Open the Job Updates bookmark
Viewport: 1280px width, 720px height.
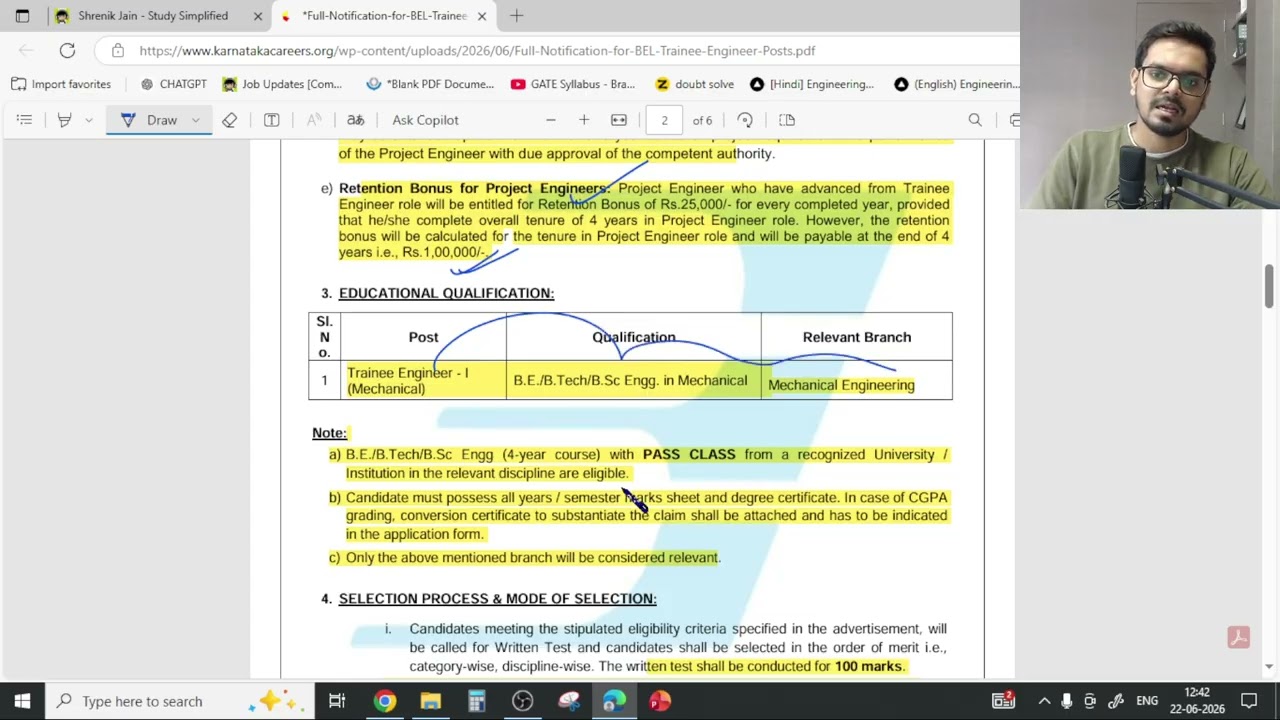(x=282, y=84)
